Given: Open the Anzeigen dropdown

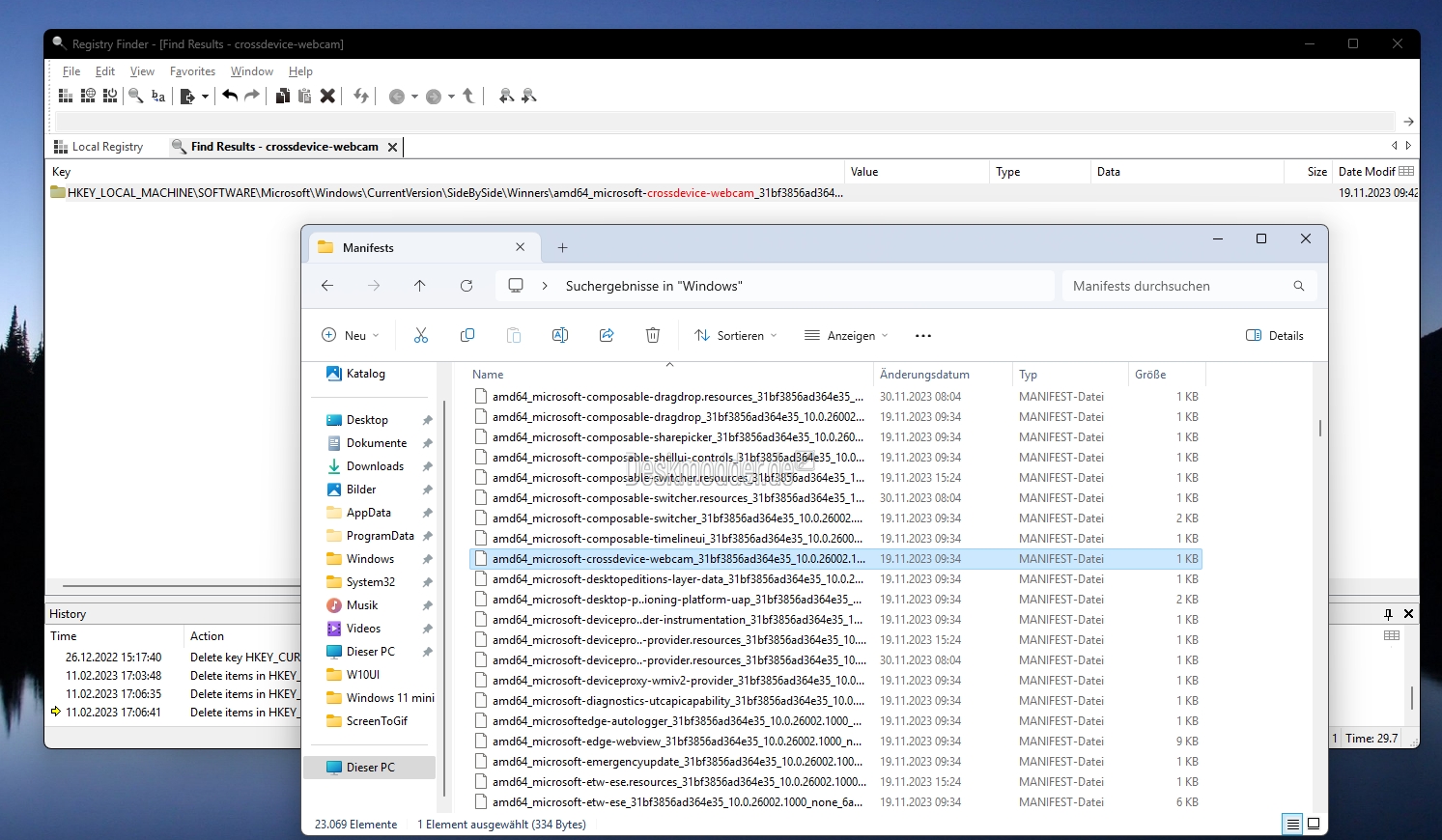Looking at the screenshot, I should click(846, 335).
